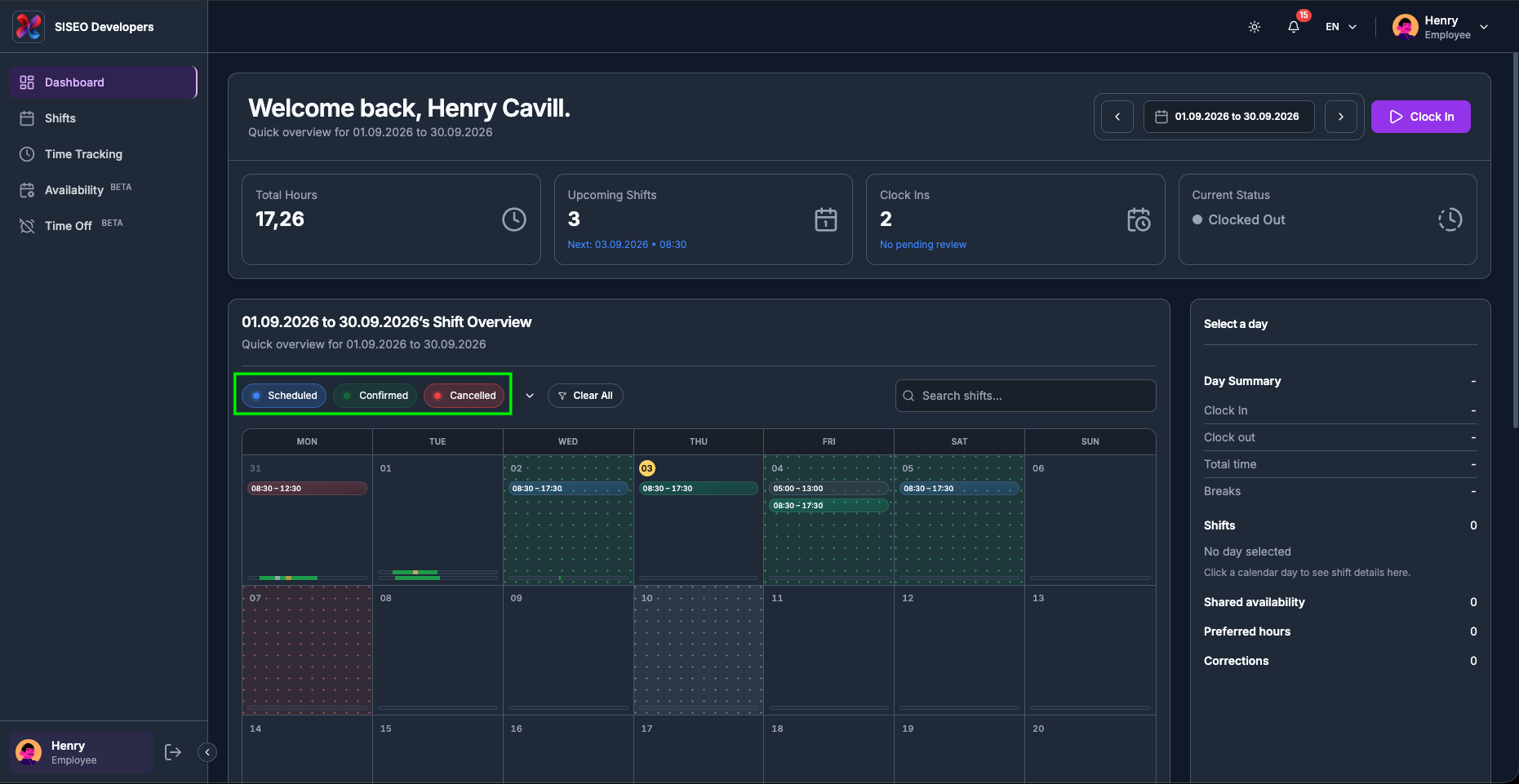Click the Shared availability row
This screenshot has width=1519, height=784.
click(x=1340, y=602)
